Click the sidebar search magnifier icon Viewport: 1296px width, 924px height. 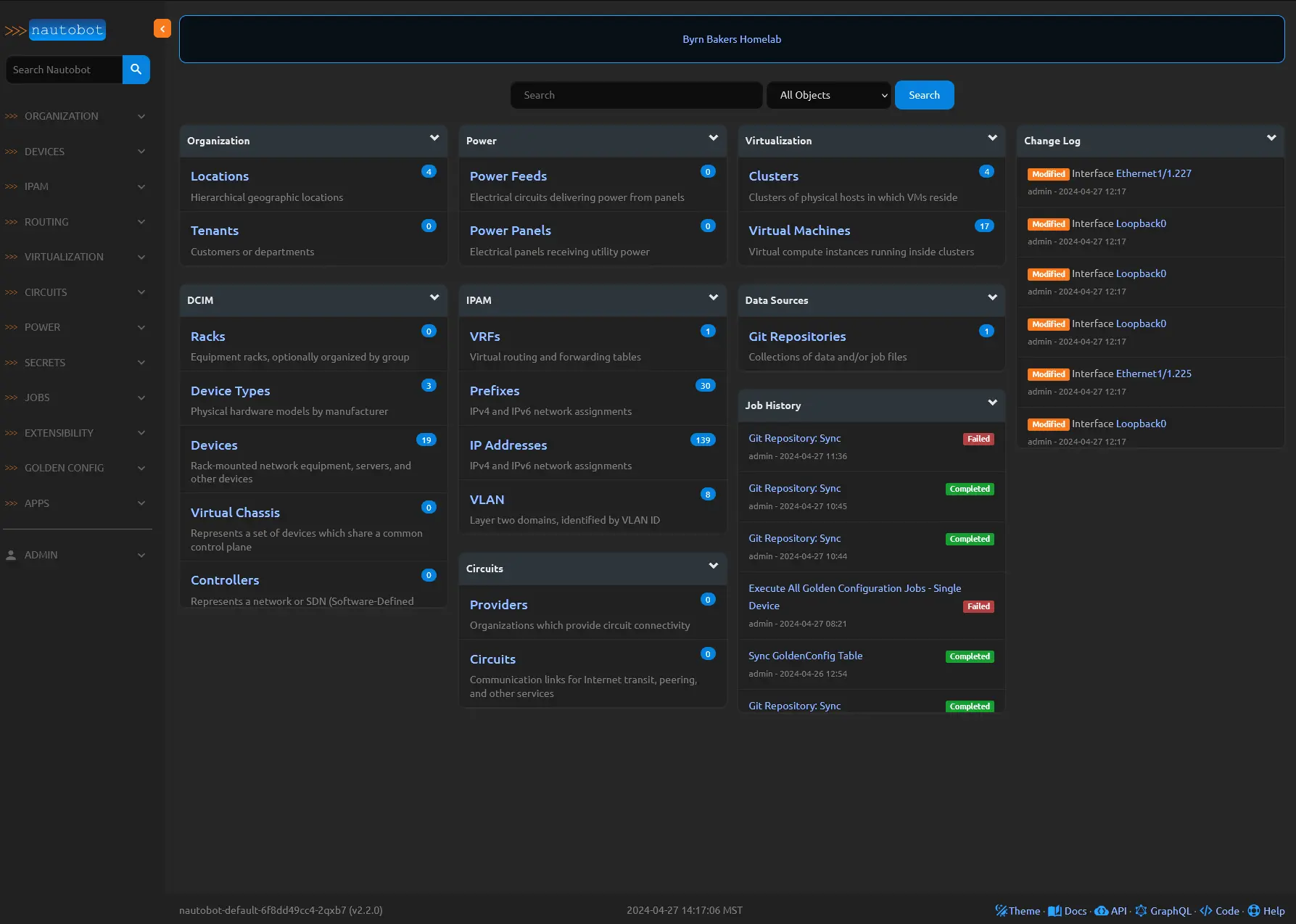coord(136,70)
